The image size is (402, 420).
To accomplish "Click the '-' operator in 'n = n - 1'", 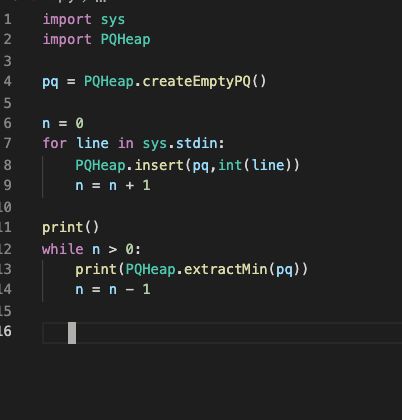I will [x=130, y=290].
